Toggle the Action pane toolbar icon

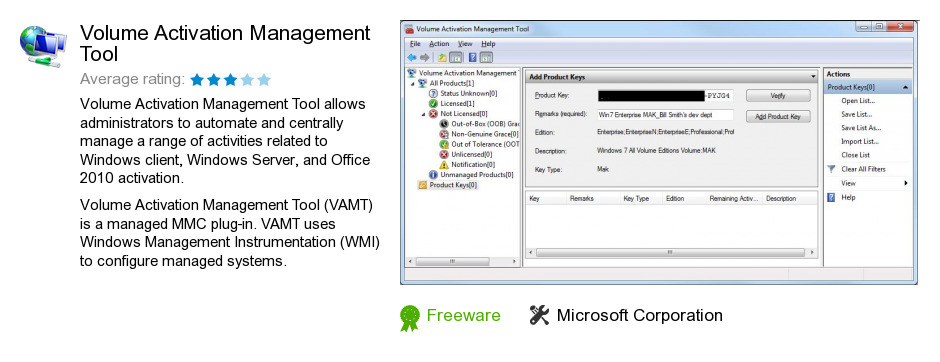pos(486,58)
